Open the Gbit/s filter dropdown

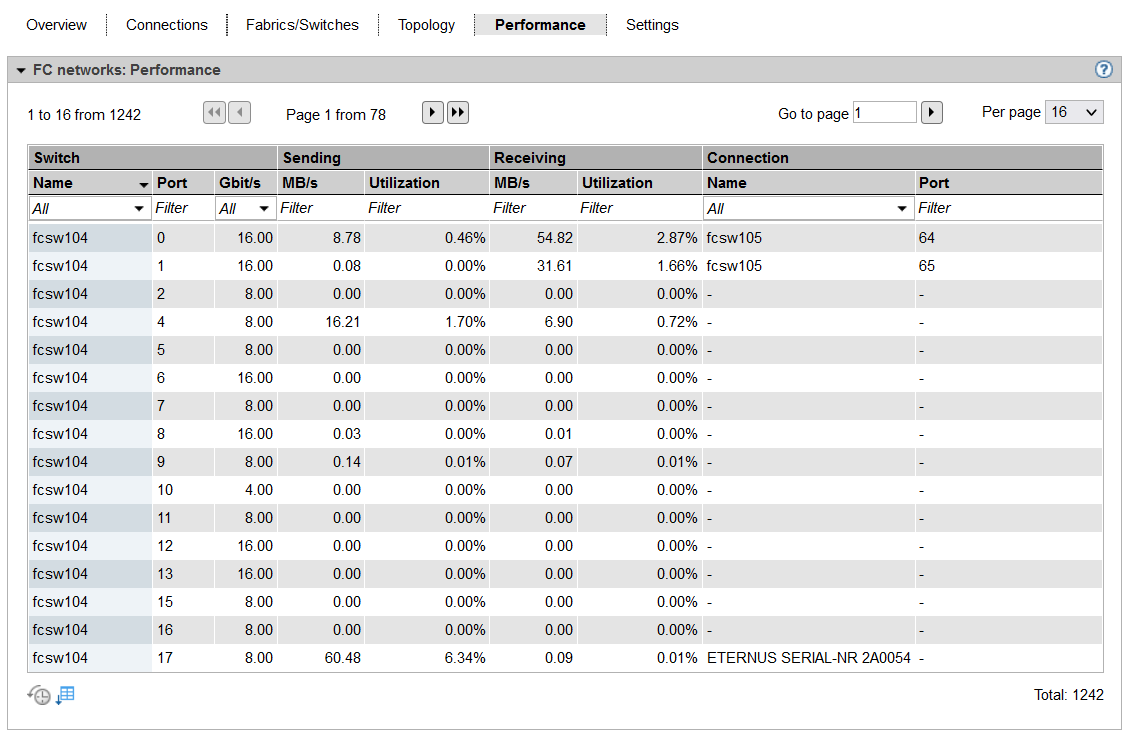click(x=245, y=208)
